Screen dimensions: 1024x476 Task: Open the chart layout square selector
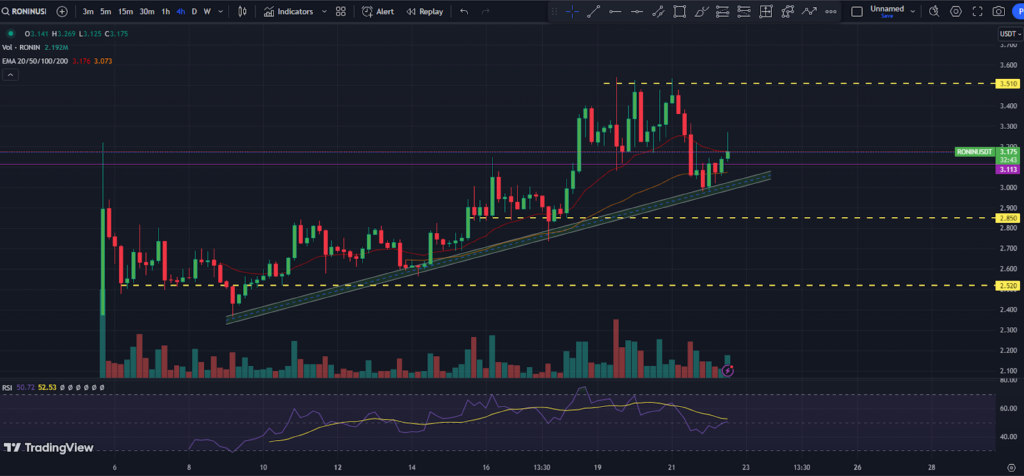[857, 11]
